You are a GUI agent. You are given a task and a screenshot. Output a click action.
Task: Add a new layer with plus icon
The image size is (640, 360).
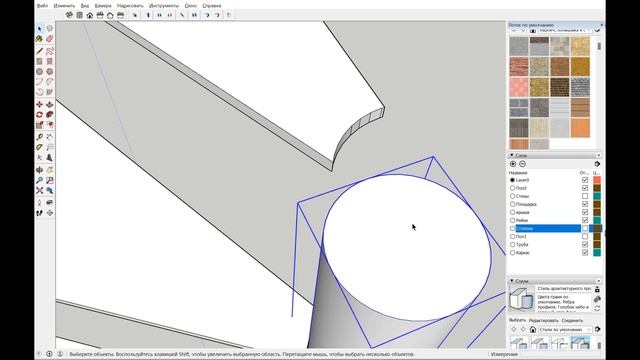pos(513,164)
